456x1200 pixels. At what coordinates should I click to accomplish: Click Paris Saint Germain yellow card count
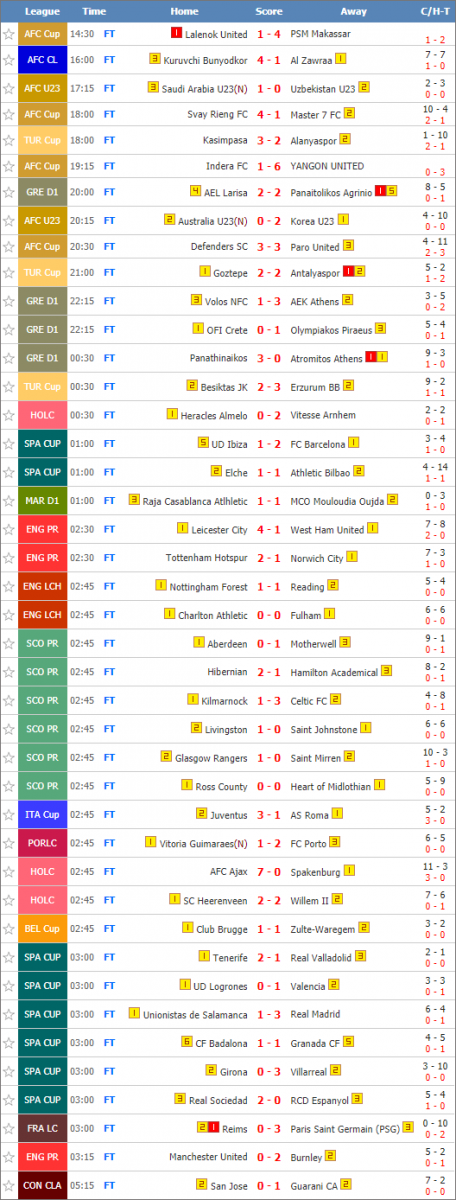pyautogui.click(x=408, y=1128)
